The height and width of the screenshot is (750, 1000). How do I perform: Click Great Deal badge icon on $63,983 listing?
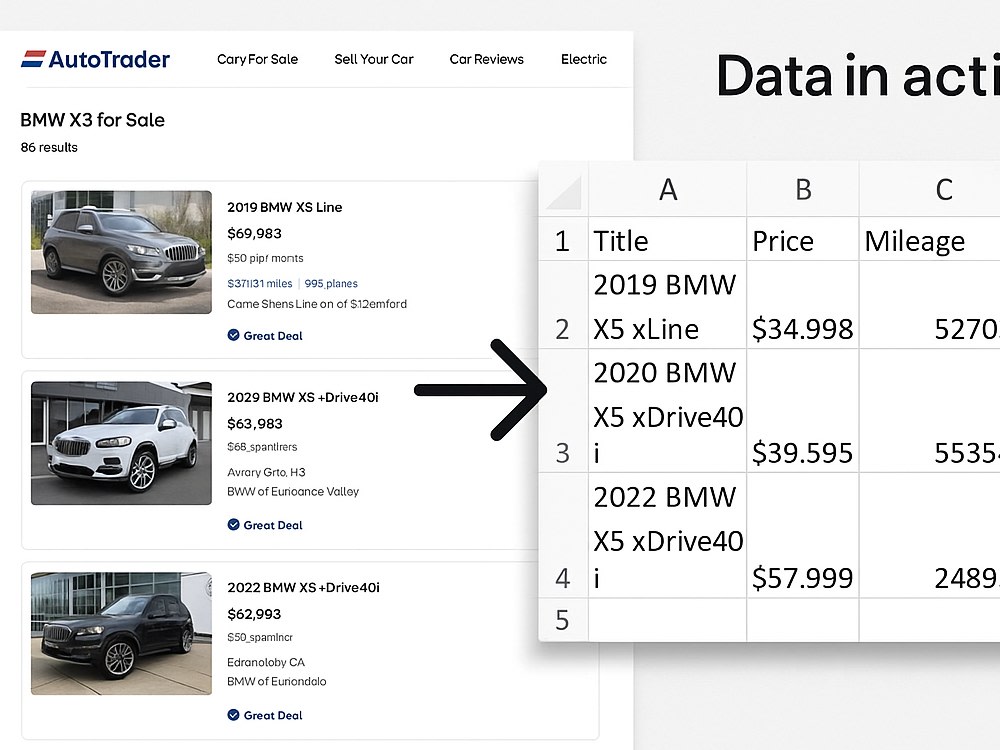[x=233, y=524]
